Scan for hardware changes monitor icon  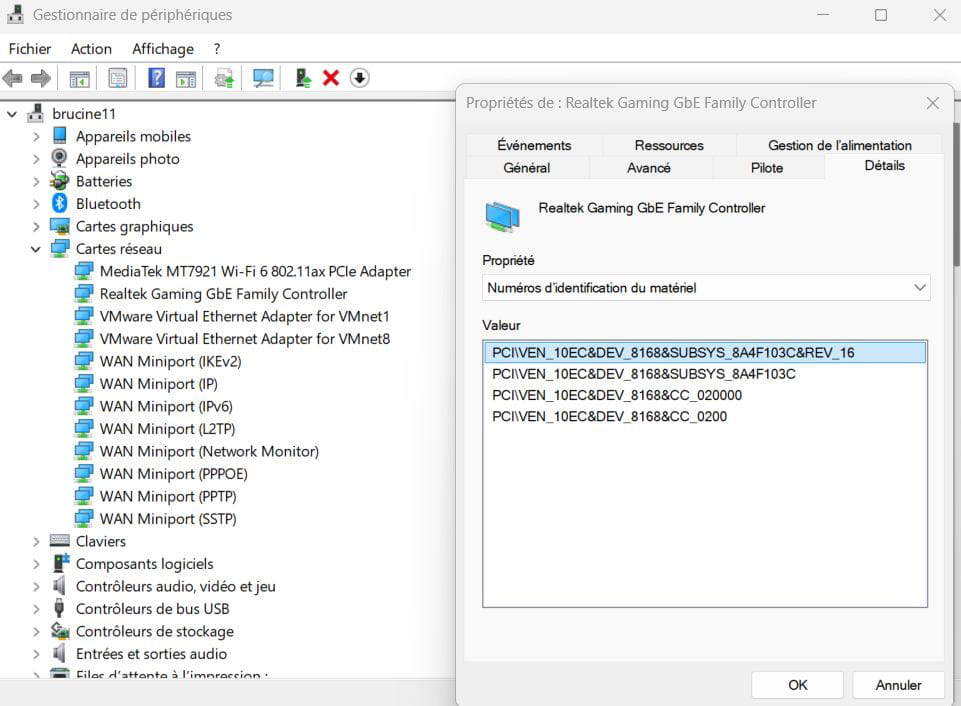[x=263, y=78]
